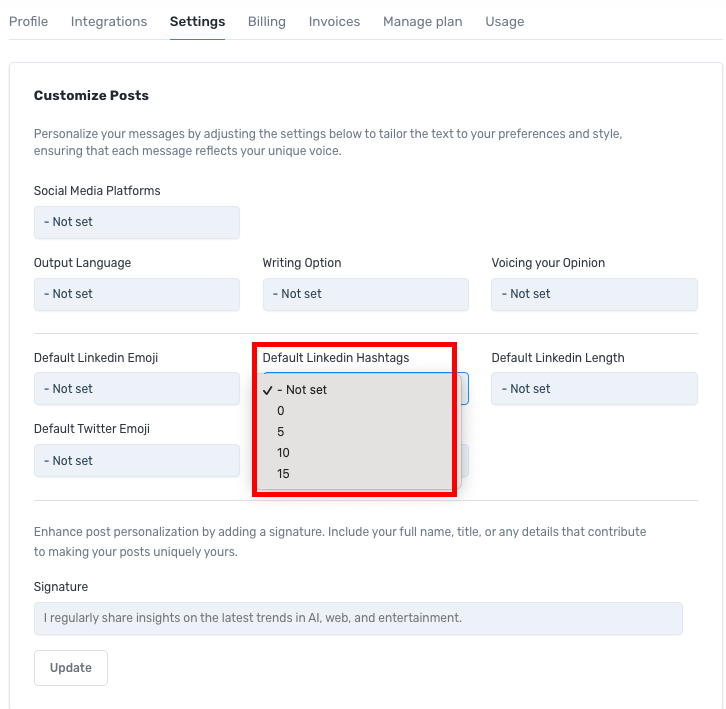Click into the Signature text field
This screenshot has width=726, height=709.
point(358,618)
